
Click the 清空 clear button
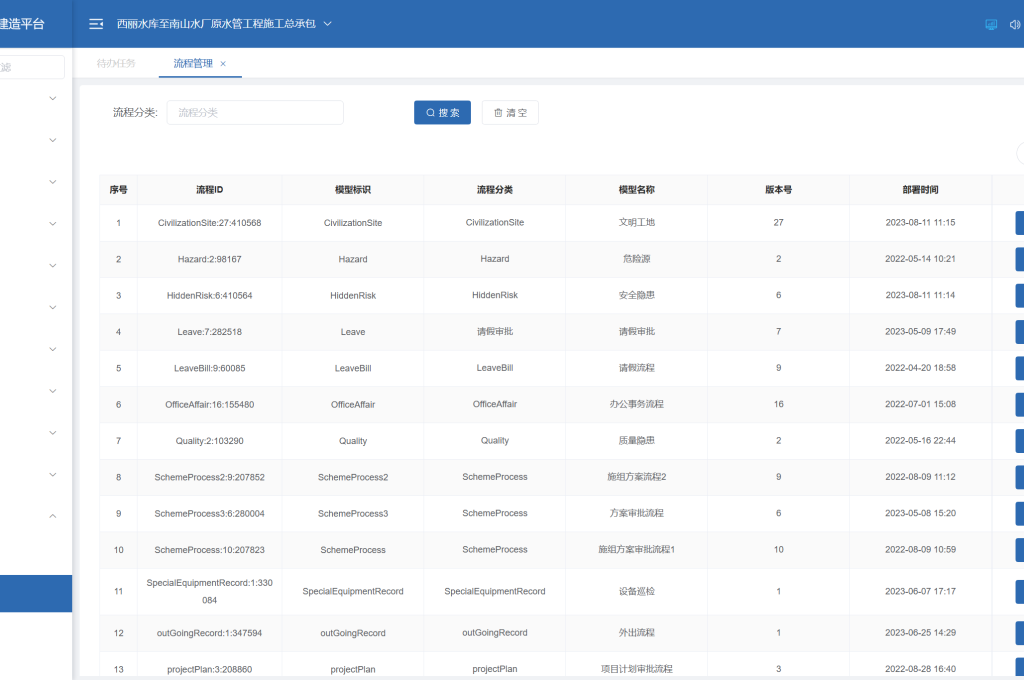(510, 113)
